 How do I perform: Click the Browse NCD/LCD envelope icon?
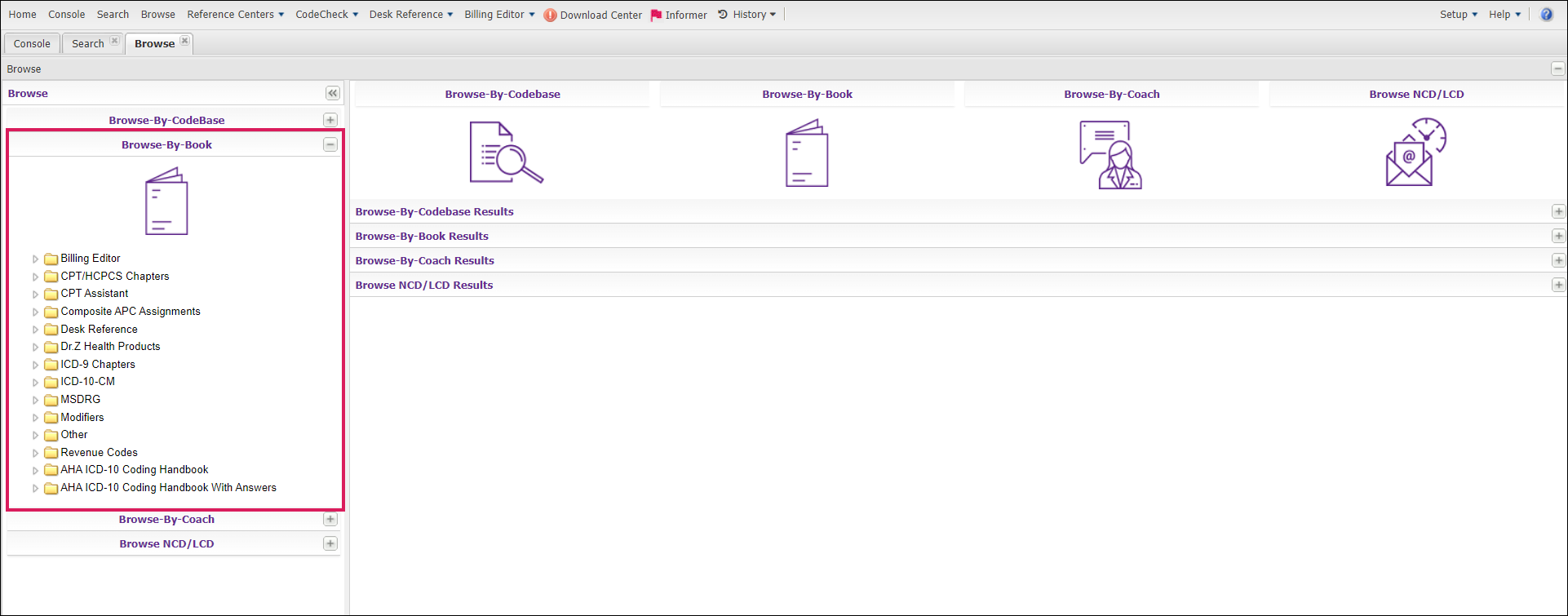click(x=1415, y=153)
